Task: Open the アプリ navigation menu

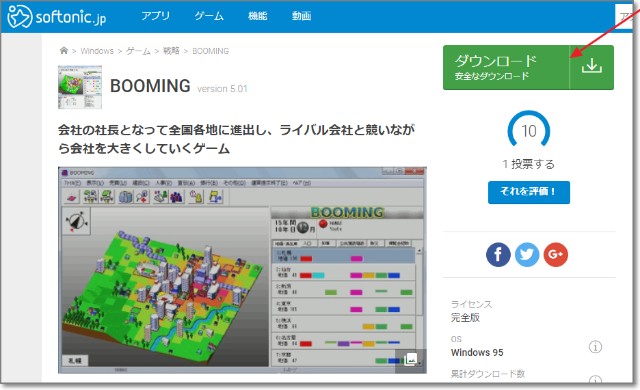Action: 156,16
